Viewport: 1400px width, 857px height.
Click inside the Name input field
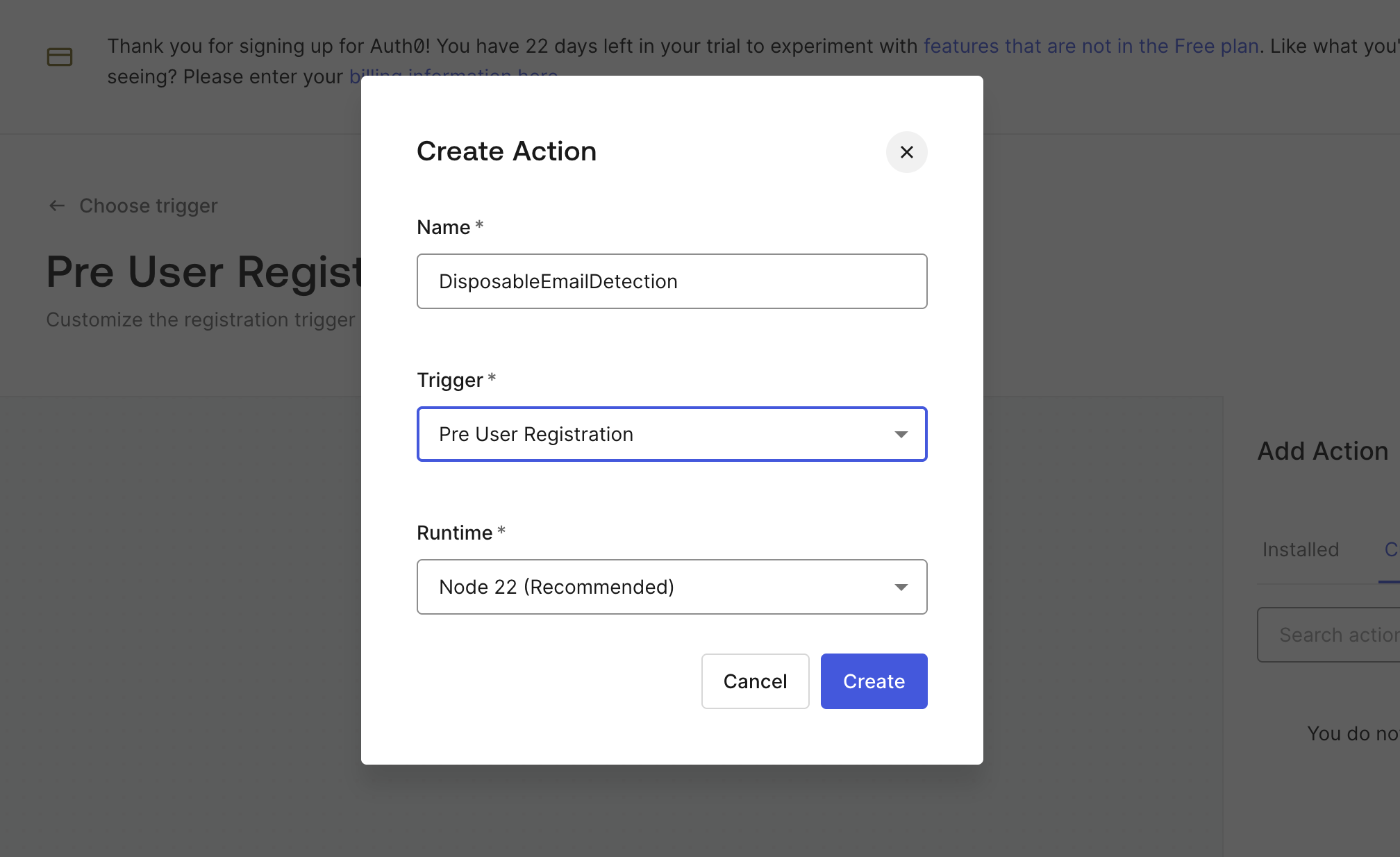[x=672, y=281]
